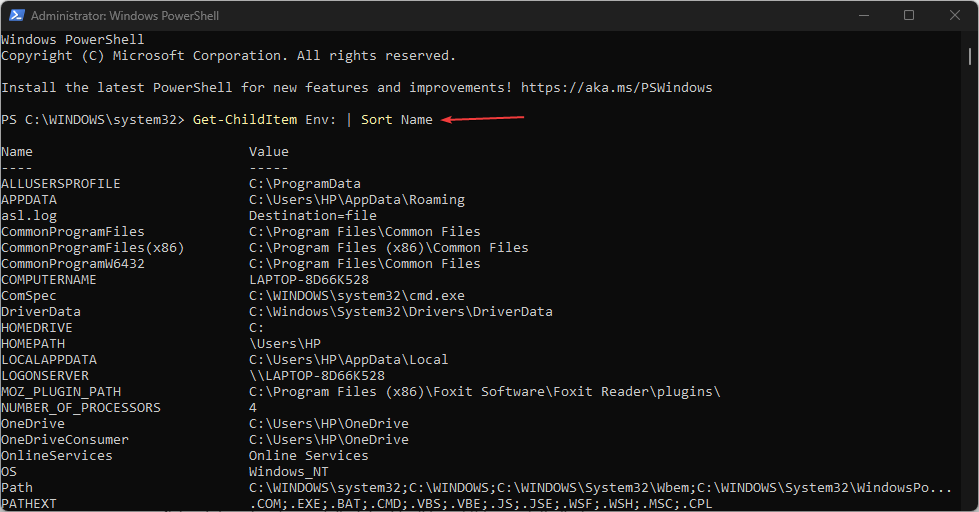Click the Windows_NT OS value
Screen dimensions: 979x512
coord(289,472)
